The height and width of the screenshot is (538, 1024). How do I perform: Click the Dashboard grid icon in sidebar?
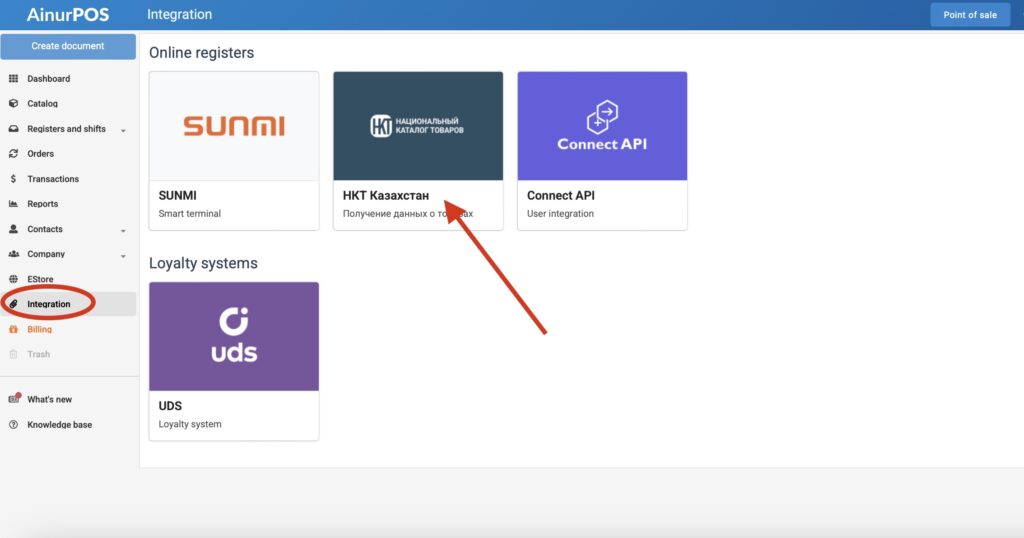pos(13,79)
